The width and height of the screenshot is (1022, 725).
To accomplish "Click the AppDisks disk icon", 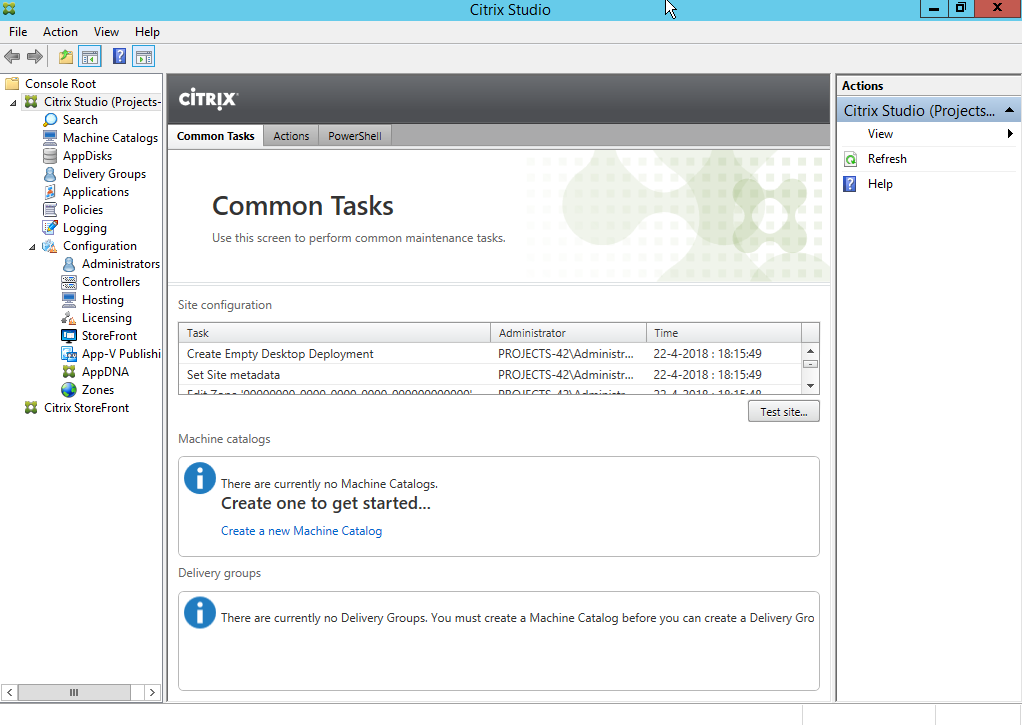I will (50, 156).
